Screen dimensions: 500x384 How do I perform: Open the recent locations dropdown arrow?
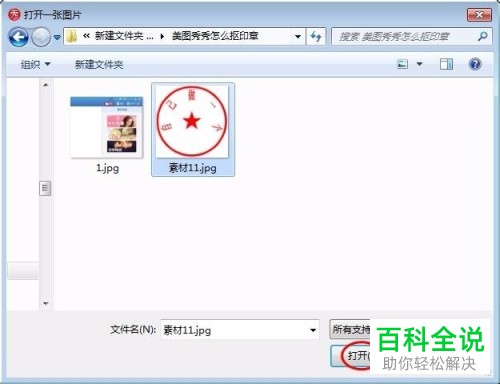coord(57,37)
